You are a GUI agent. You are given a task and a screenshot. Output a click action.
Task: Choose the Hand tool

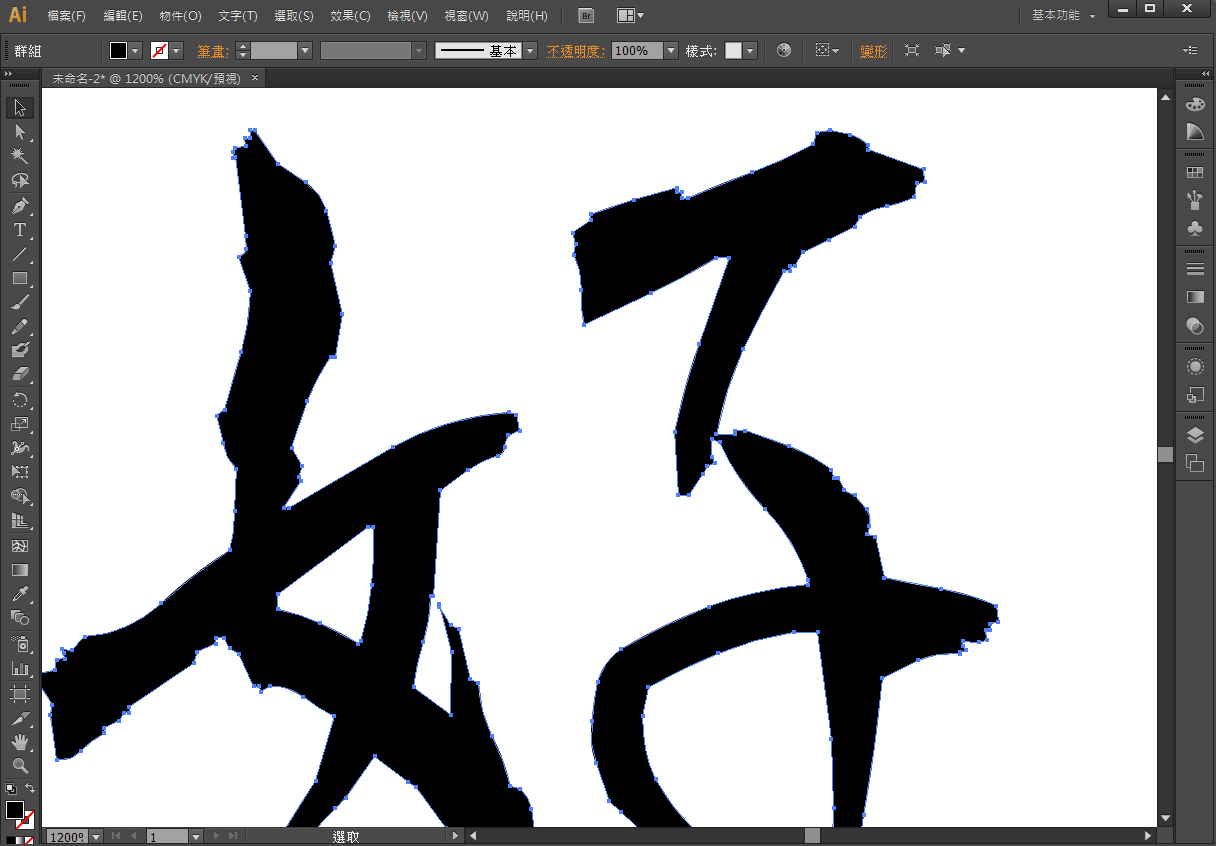(x=20, y=741)
